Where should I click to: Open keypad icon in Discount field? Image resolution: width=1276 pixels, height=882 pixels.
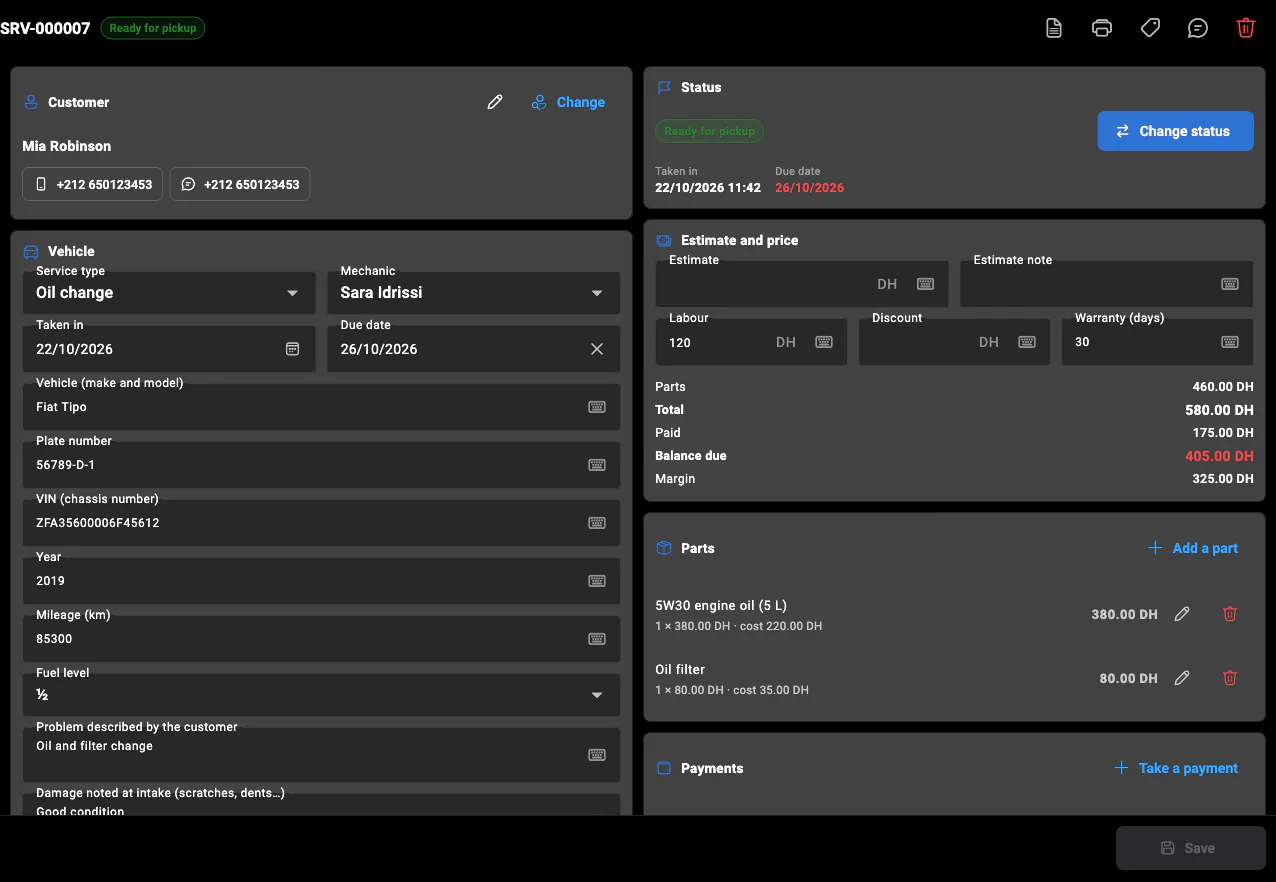coord(1027,342)
